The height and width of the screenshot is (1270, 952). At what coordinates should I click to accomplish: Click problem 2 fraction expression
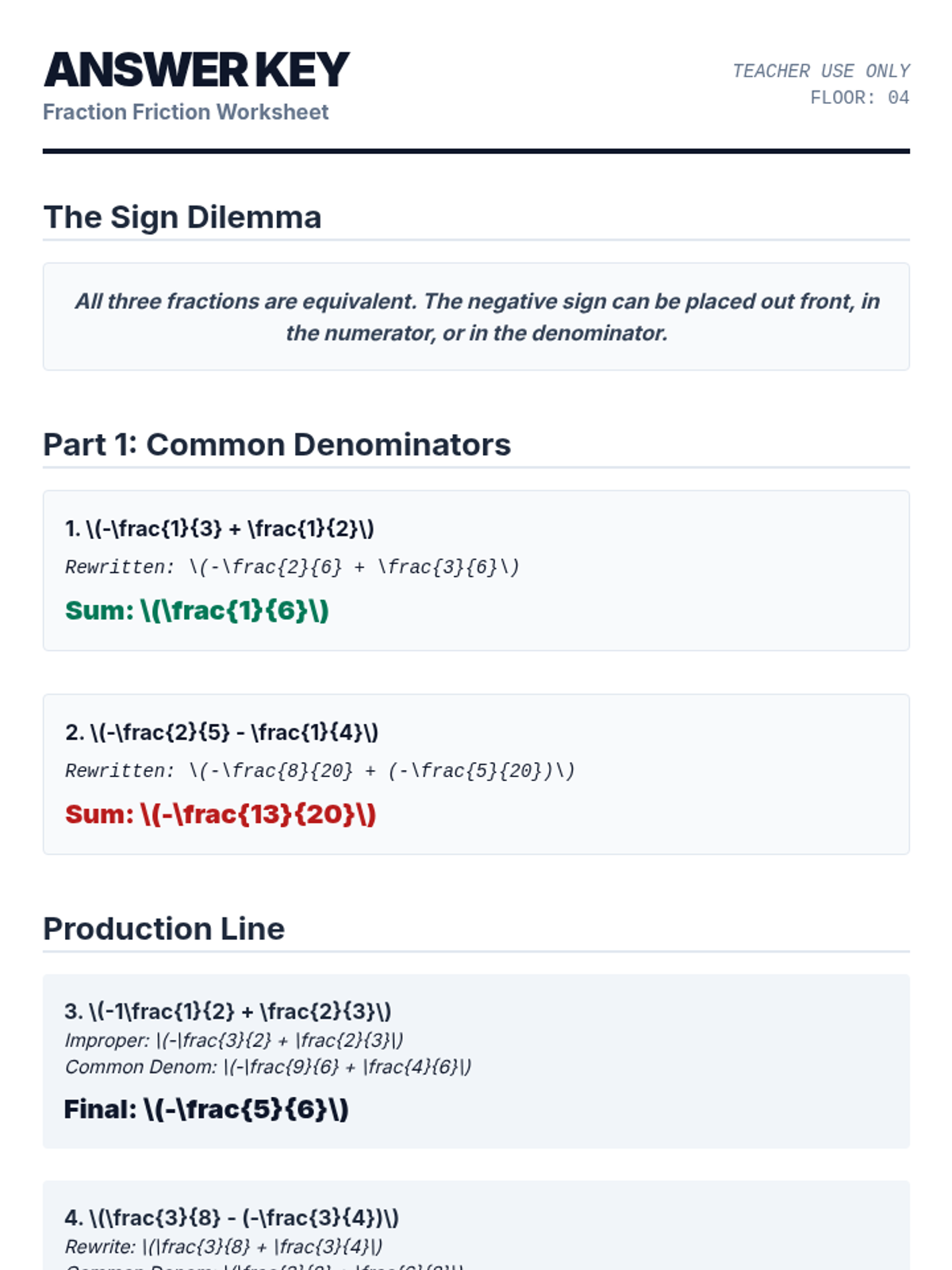click(222, 732)
